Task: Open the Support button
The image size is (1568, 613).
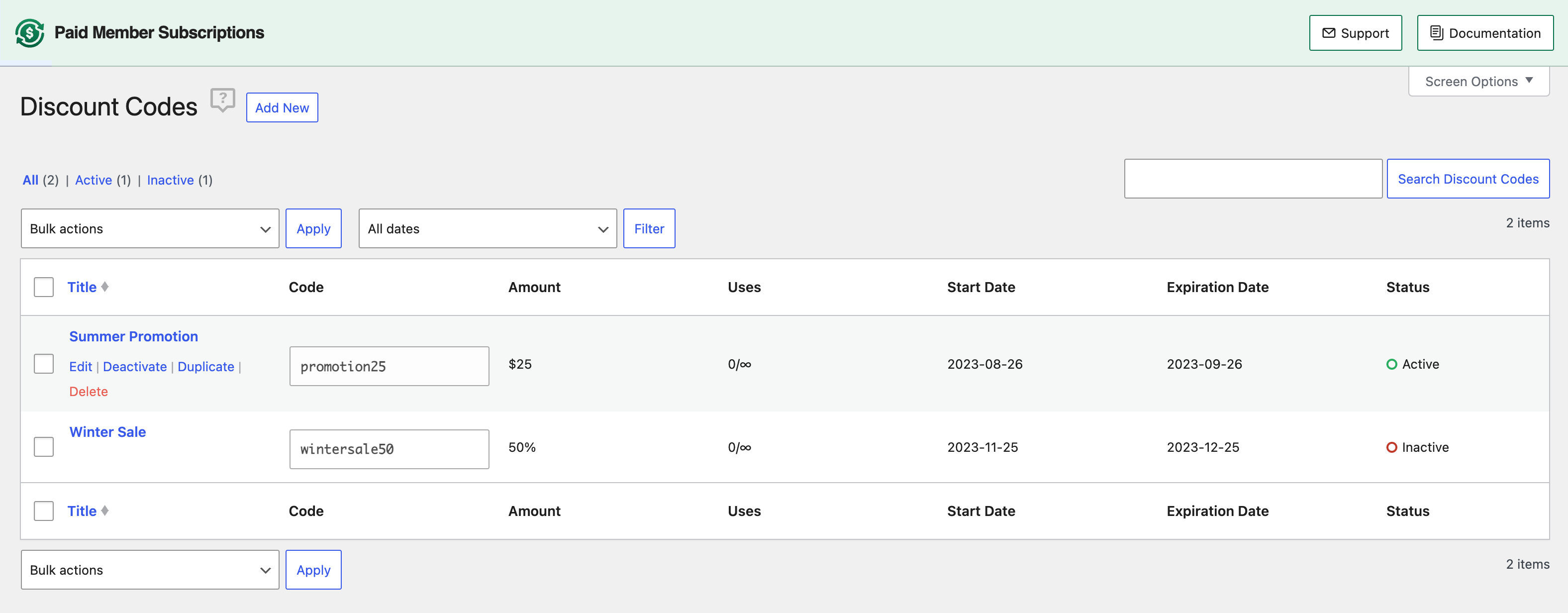Action: tap(1356, 33)
